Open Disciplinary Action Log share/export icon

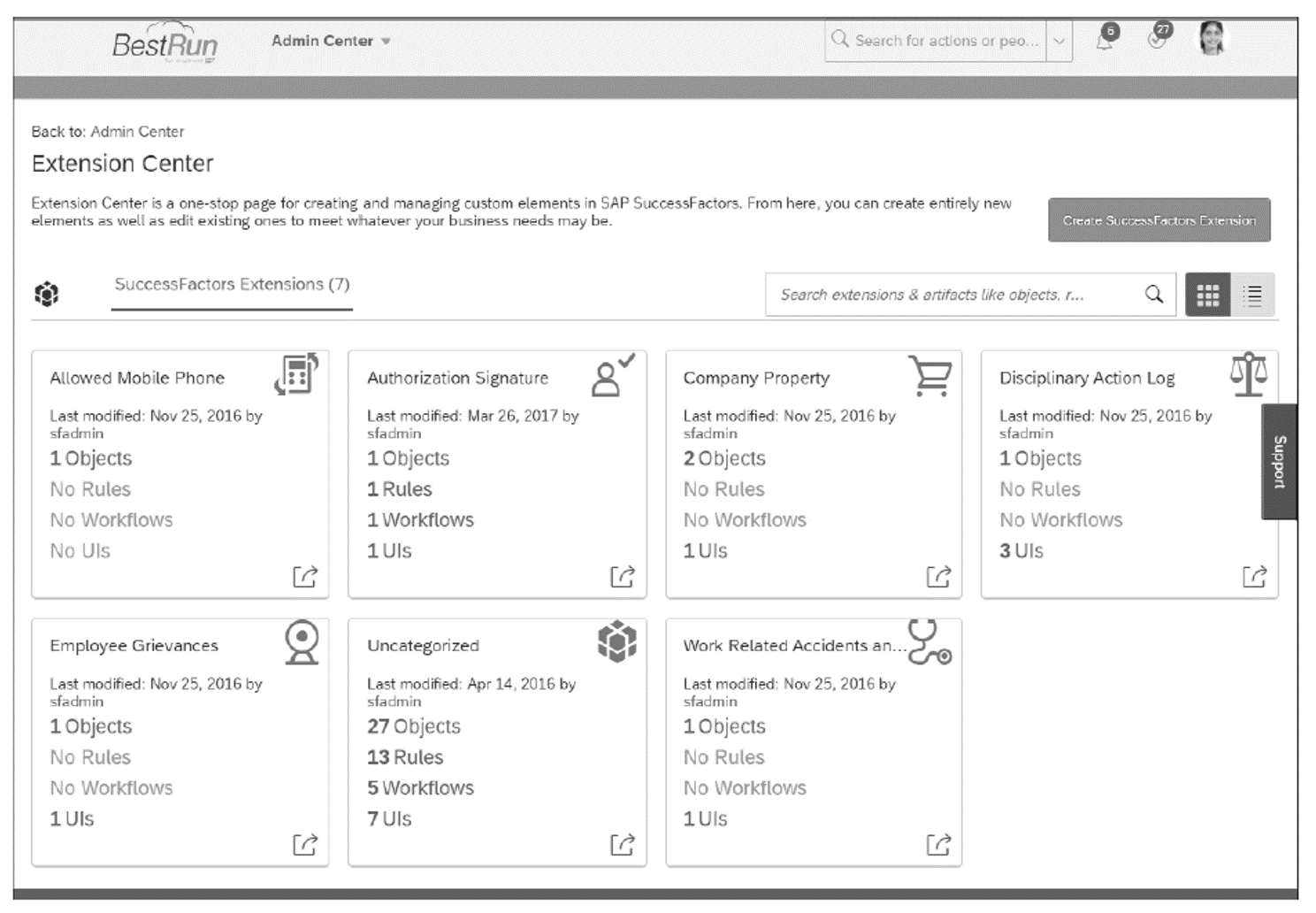1255,577
